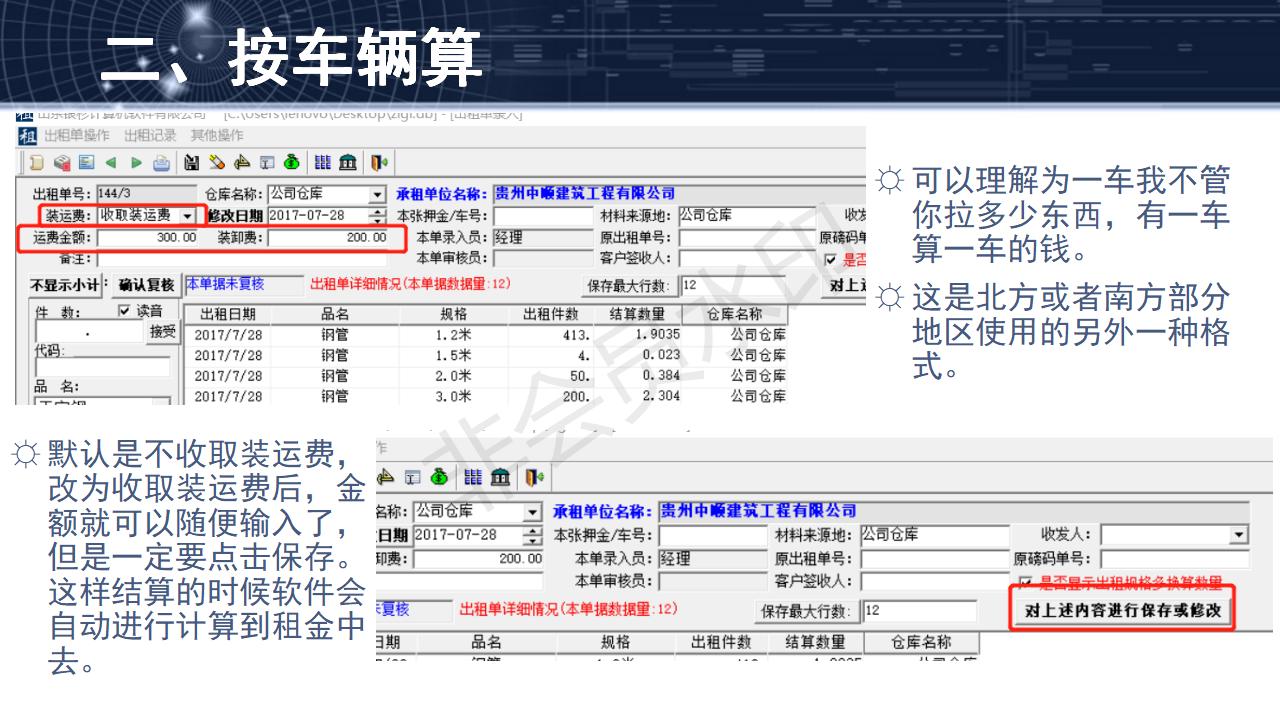
Task: Toggle the 是否显示出租规格多换算数量 checkbox
Action: pos(1025,579)
